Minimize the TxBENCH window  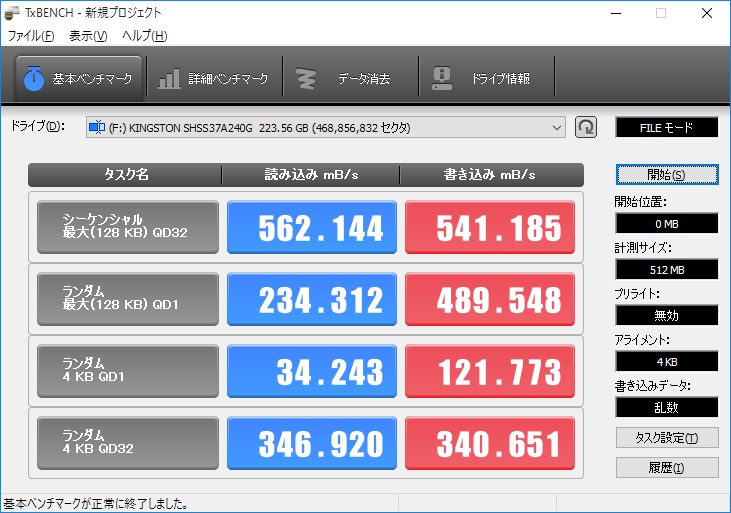616,13
